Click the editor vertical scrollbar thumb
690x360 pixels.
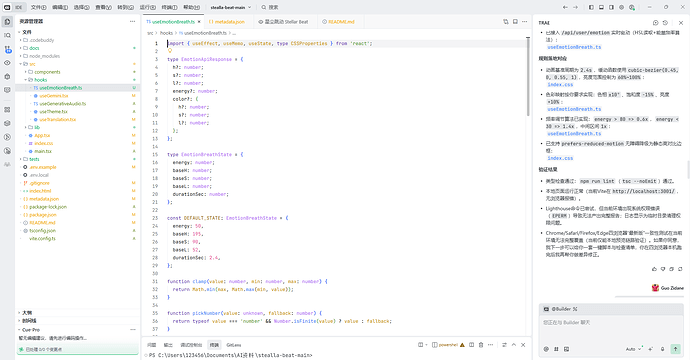pyautogui.click(x=528, y=77)
